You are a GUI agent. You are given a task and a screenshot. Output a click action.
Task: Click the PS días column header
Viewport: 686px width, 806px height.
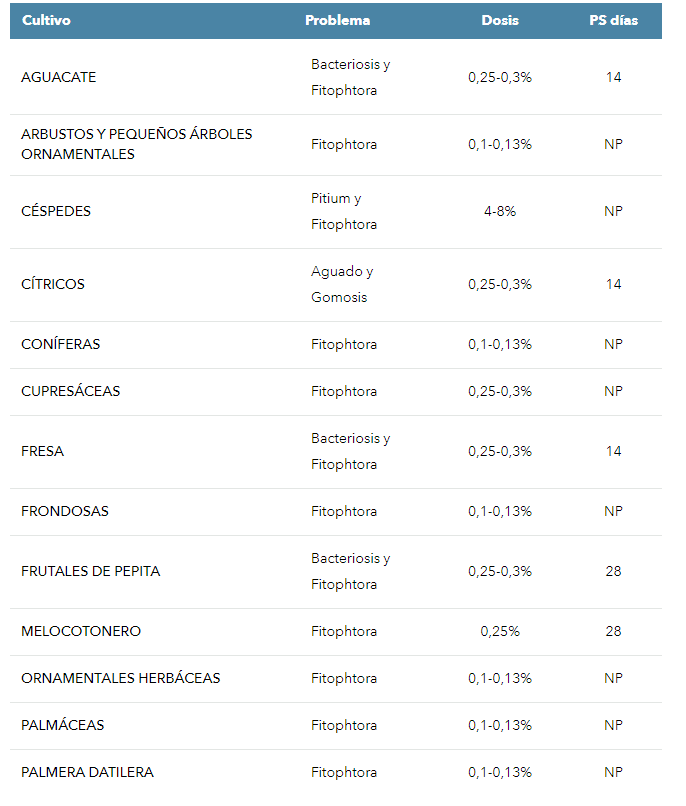pyautogui.click(x=614, y=21)
